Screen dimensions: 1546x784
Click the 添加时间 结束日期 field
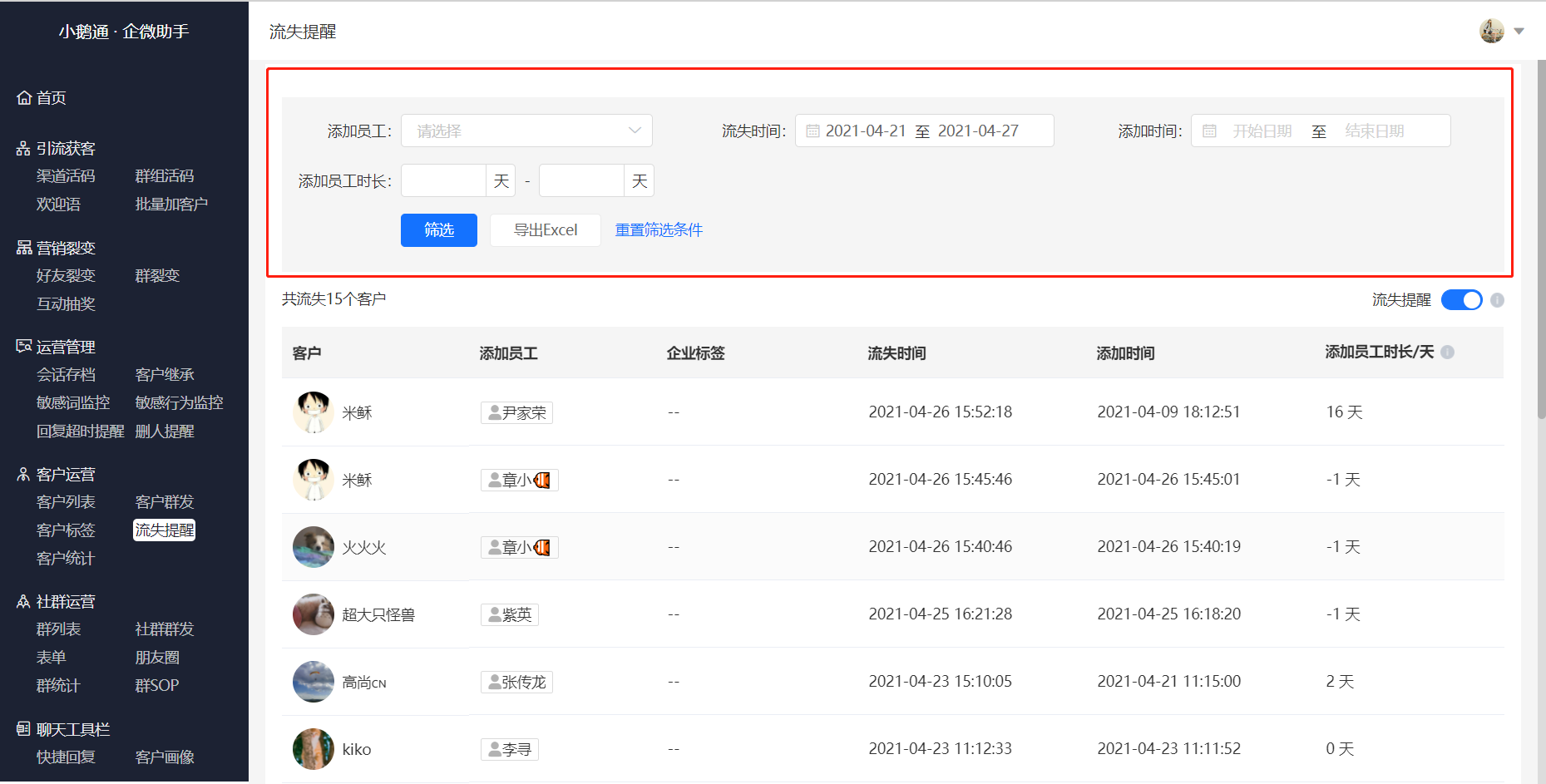click(x=1375, y=131)
